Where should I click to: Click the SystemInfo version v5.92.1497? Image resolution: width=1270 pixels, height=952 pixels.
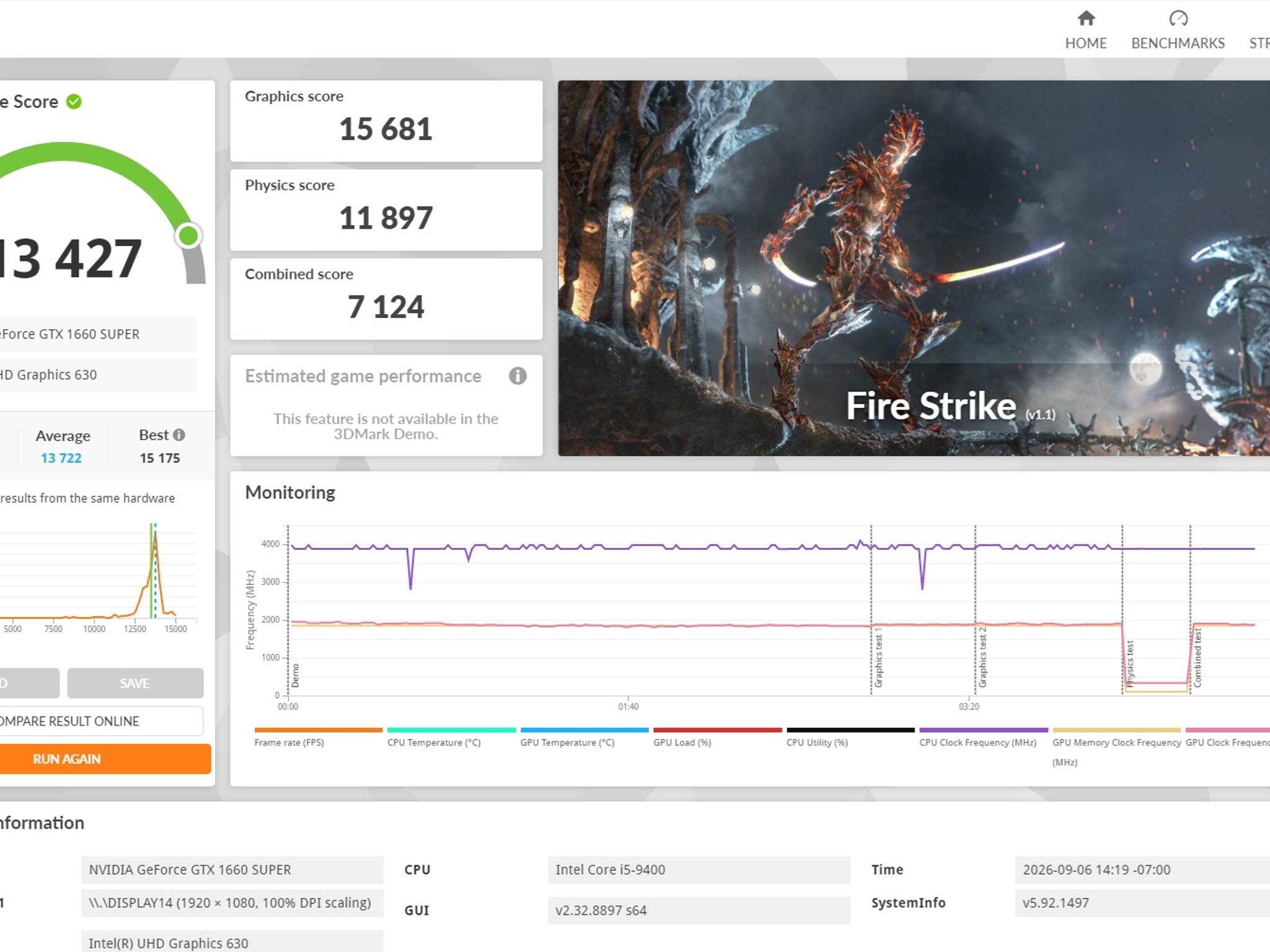pos(1142,903)
